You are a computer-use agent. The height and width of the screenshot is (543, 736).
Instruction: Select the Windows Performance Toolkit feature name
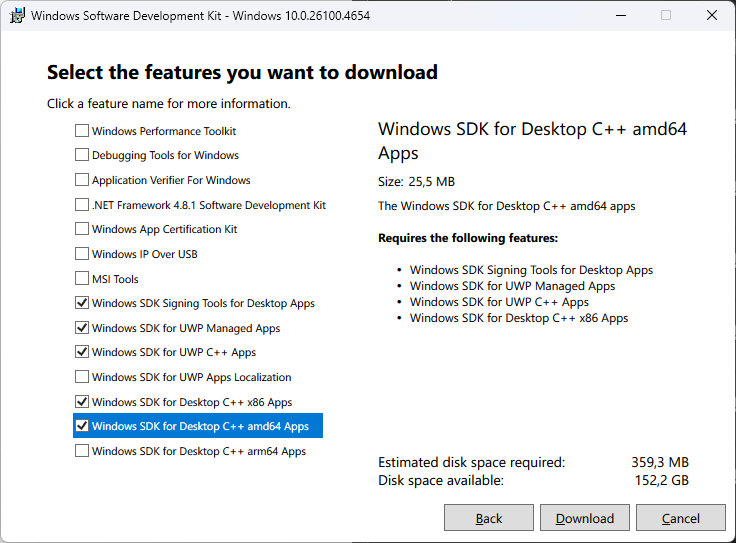click(x=164, y=131)
